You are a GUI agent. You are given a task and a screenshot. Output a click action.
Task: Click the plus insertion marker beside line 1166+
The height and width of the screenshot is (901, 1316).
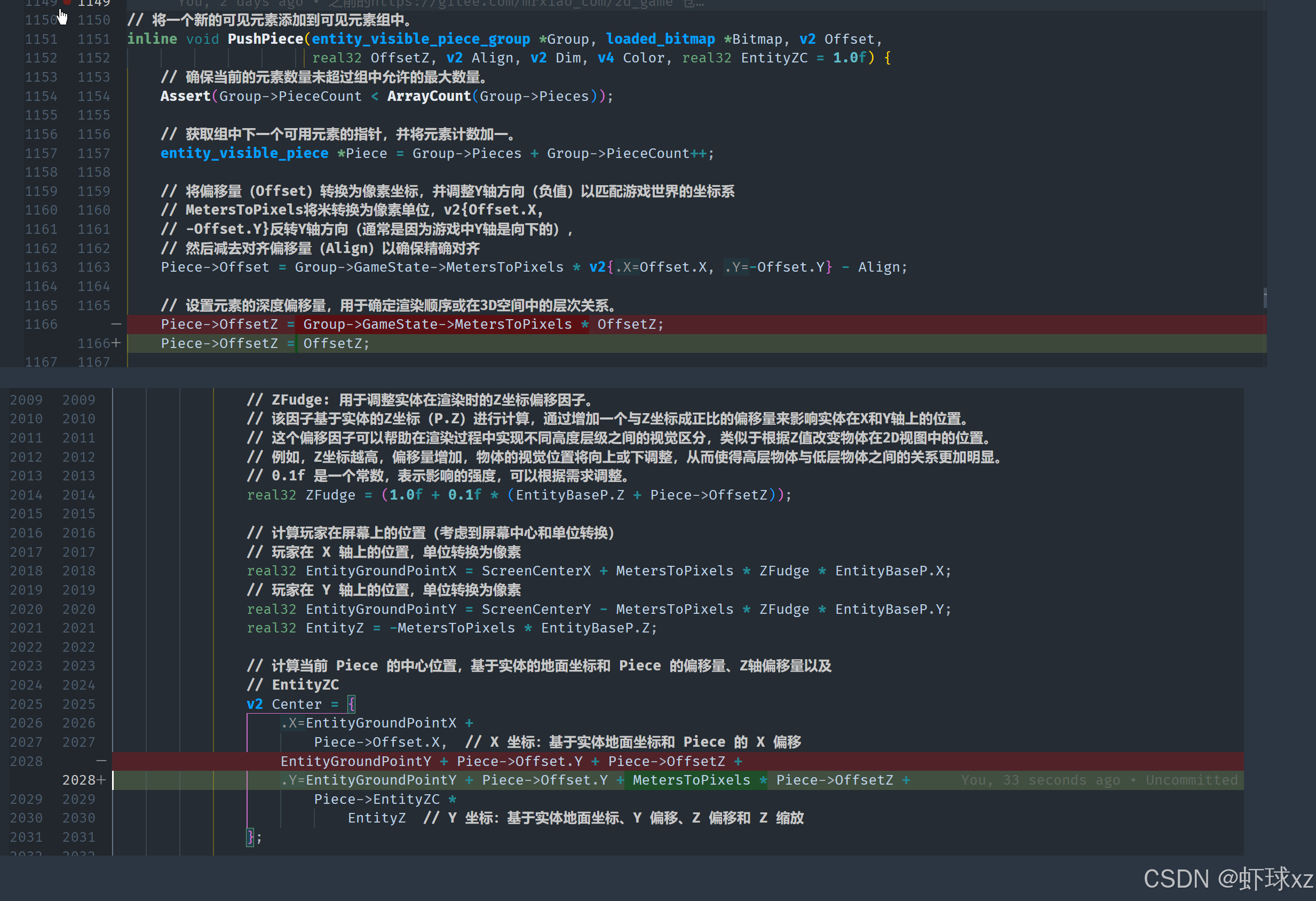116,343
